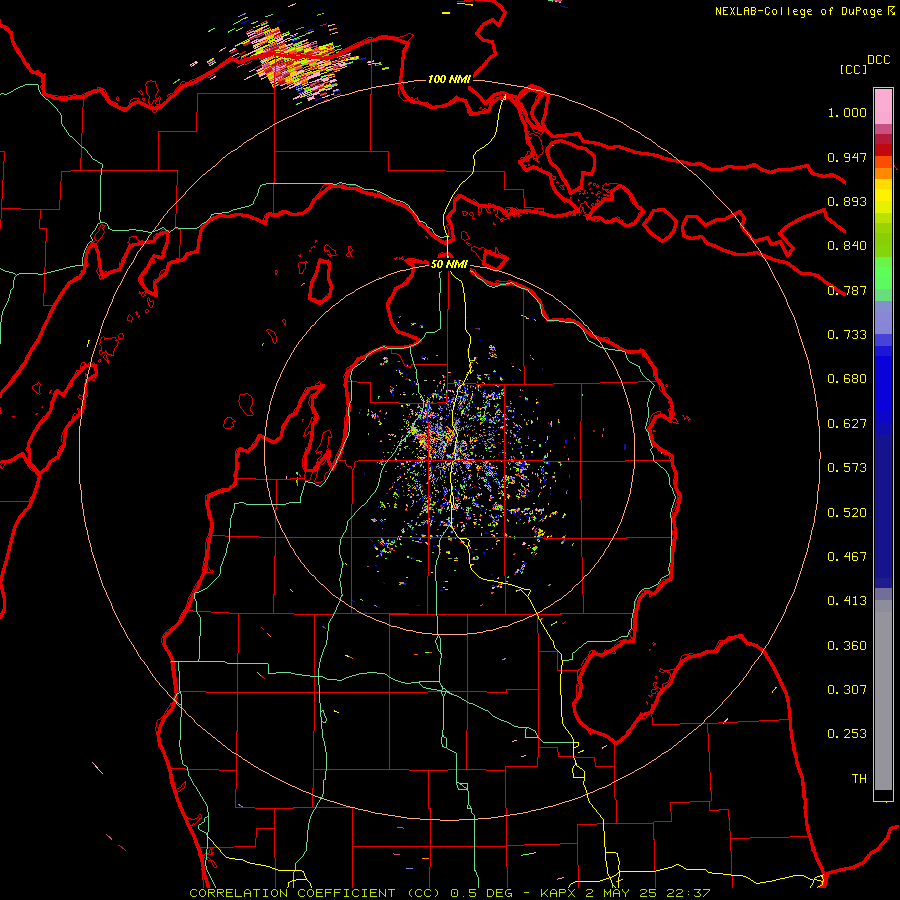
Task: Click the gray segment of the color bar
Action: (883, 695)
